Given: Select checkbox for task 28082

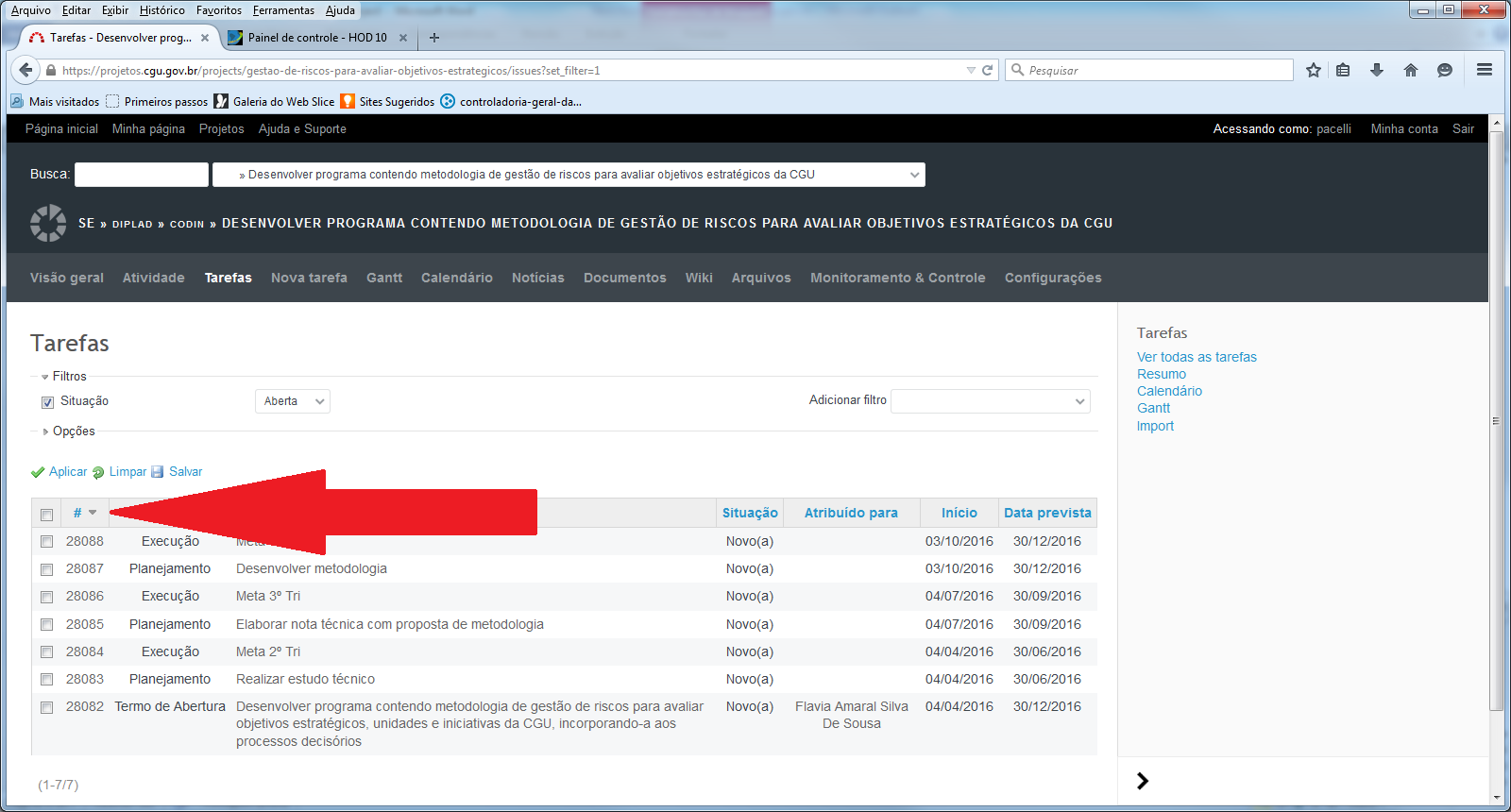Looking at the screenshot, I should (x=46, y=707).
